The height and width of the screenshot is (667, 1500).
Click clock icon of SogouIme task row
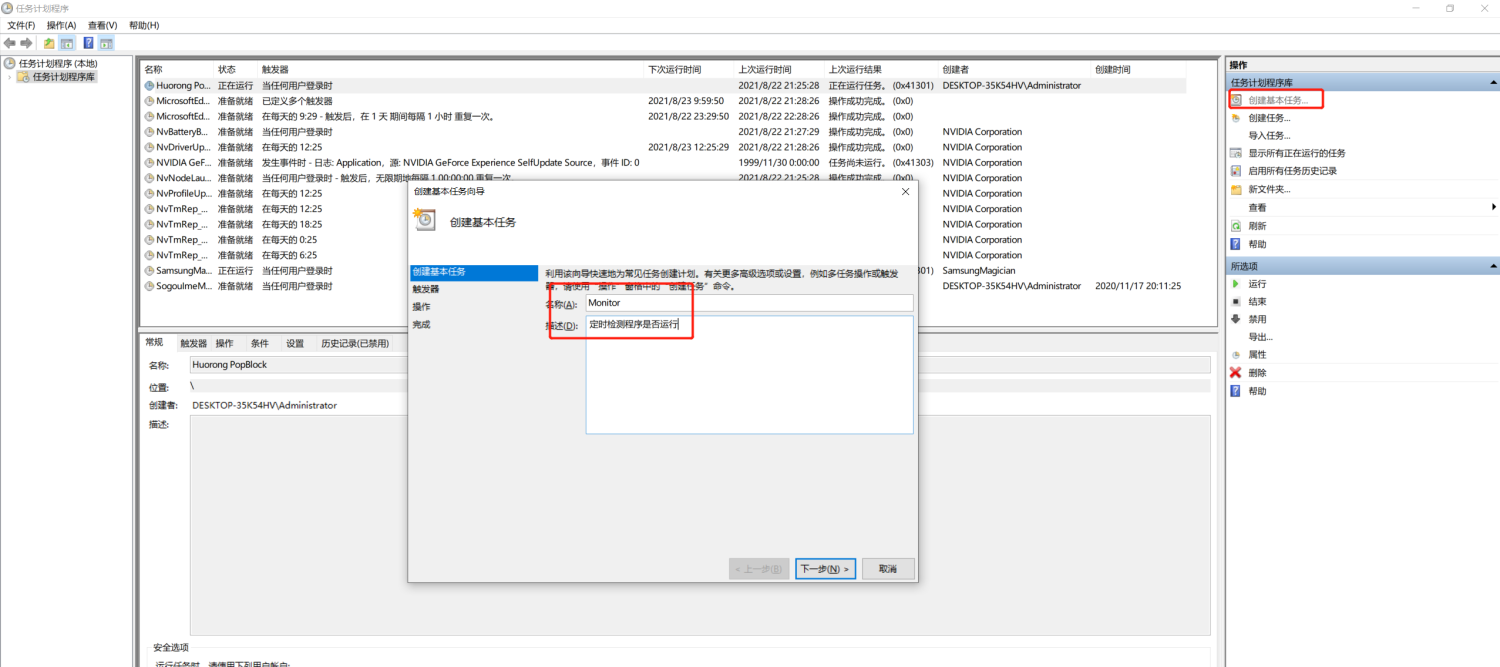[149, 286]
